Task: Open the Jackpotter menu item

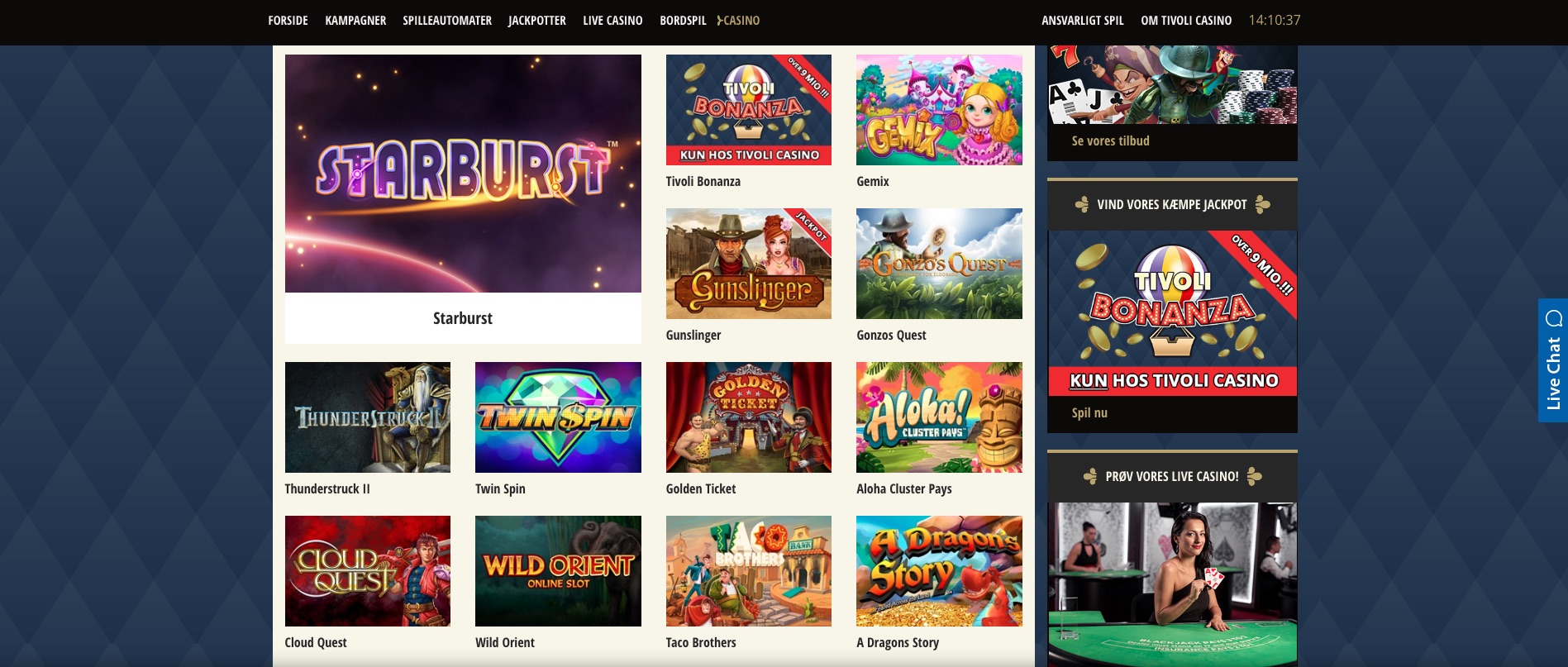Action: pyautogui.click(x=537, y=21)
